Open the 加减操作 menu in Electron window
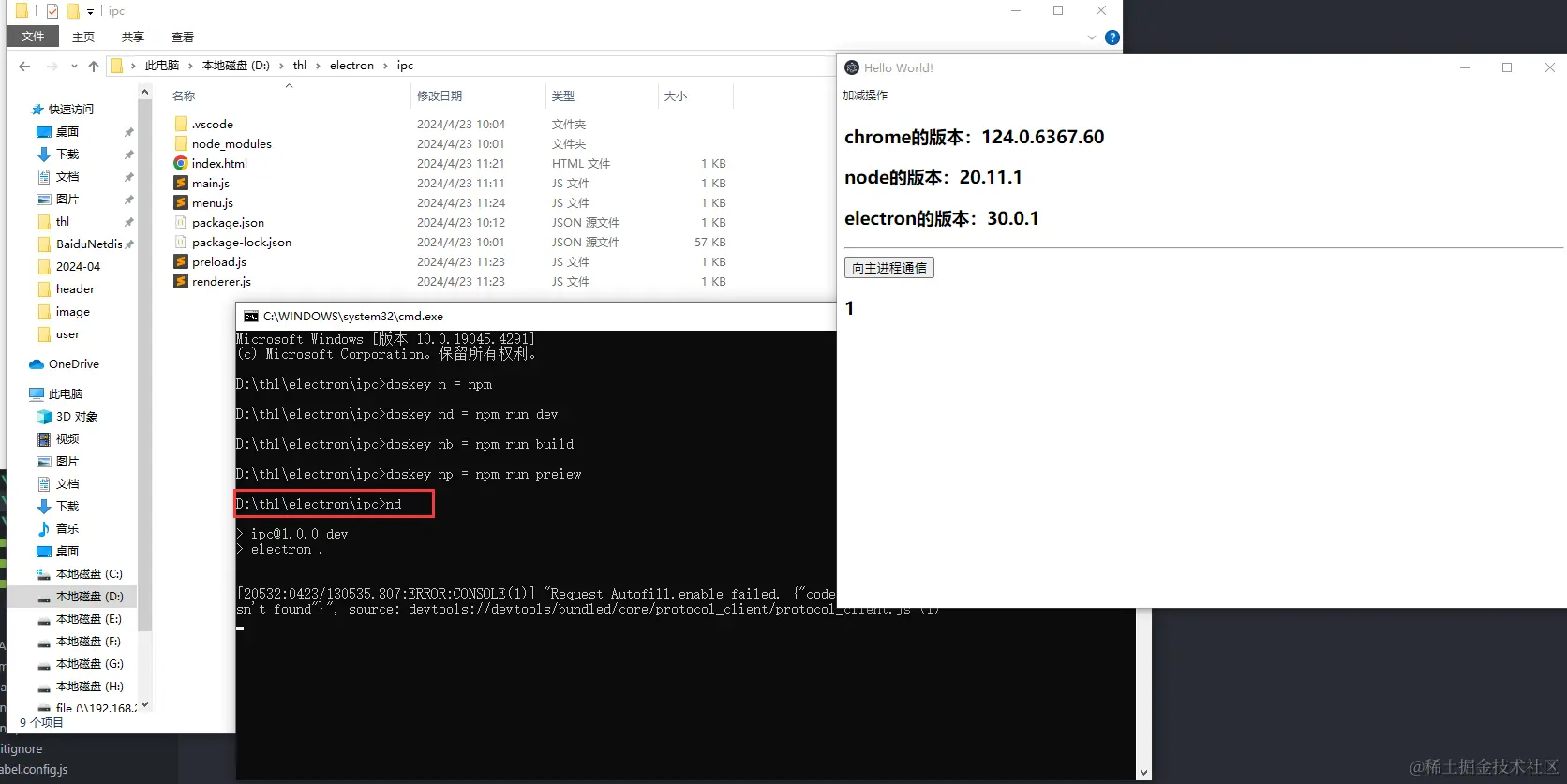Image resolution: width=1567 pixels, height=784 pixels. [865, 95]
